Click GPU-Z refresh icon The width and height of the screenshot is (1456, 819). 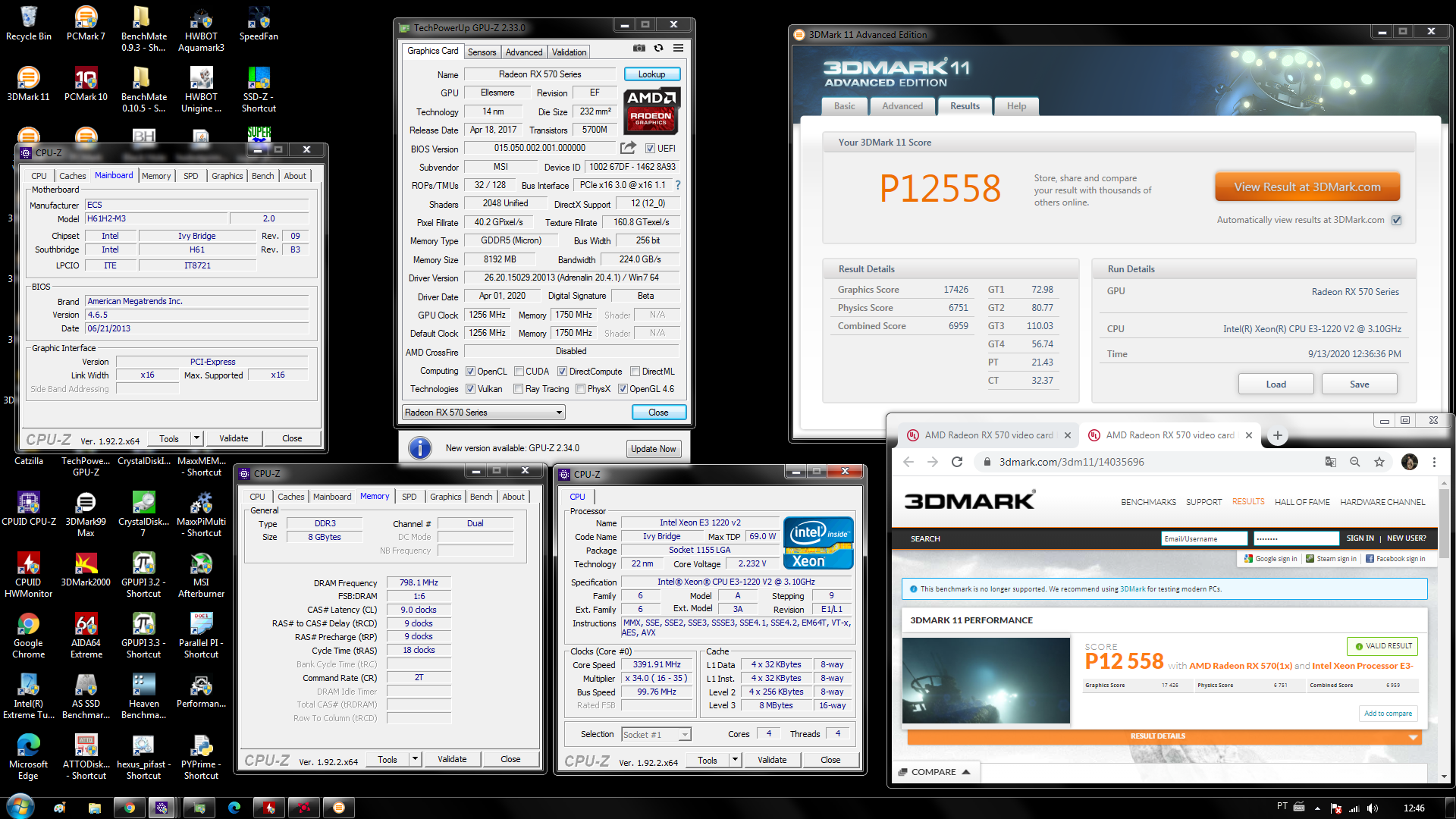tap(658, 49)
